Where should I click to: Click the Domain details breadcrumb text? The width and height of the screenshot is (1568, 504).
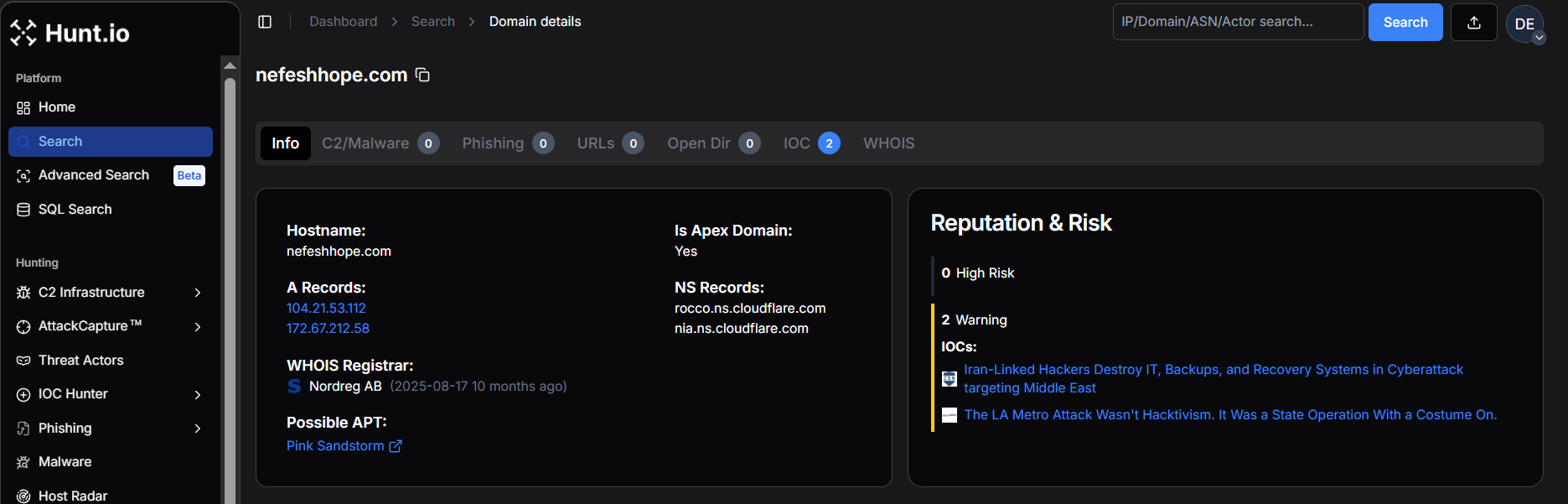[535, 22]
